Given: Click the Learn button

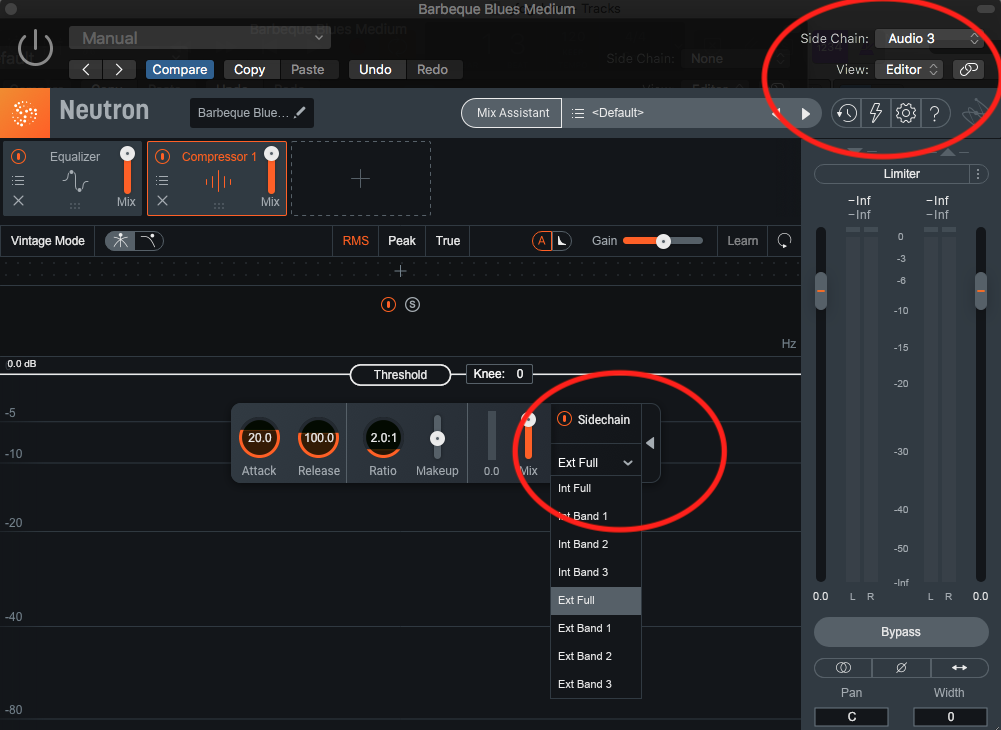Looking at the screenshot, I should point(742,241).
